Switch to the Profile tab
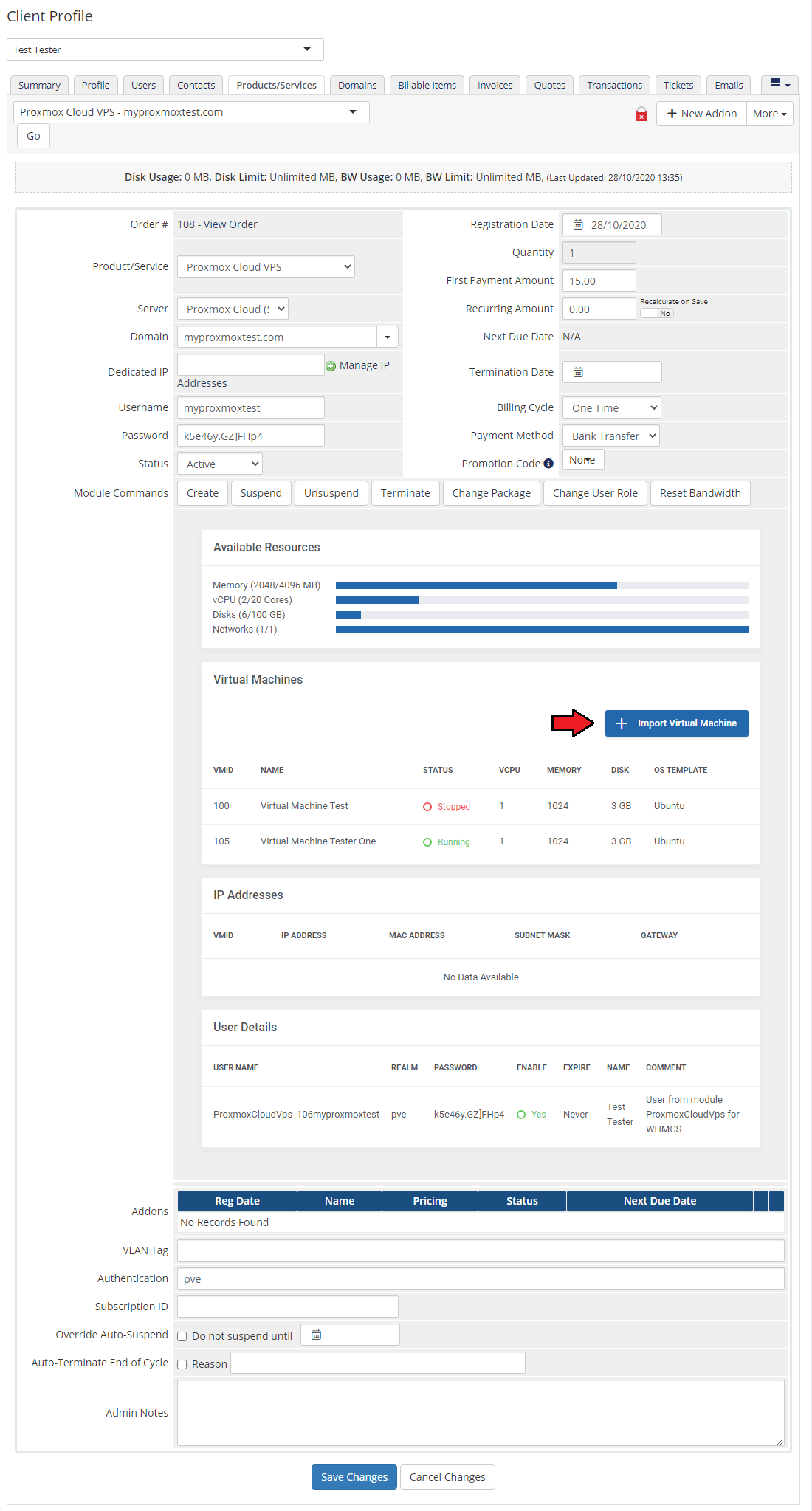Viewport: 812px width, 1511px height. click(96, 85)
